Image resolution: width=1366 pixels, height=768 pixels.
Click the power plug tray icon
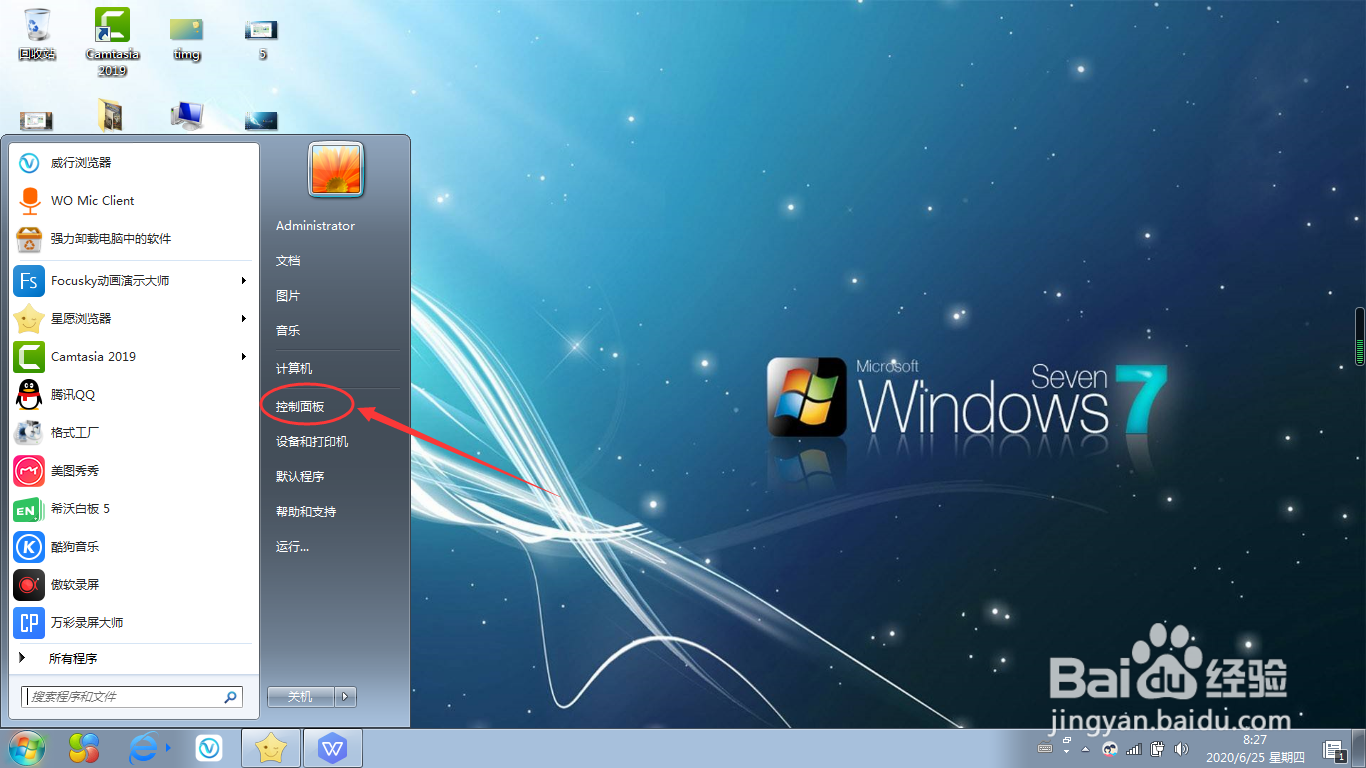(x=1157, y=748)
